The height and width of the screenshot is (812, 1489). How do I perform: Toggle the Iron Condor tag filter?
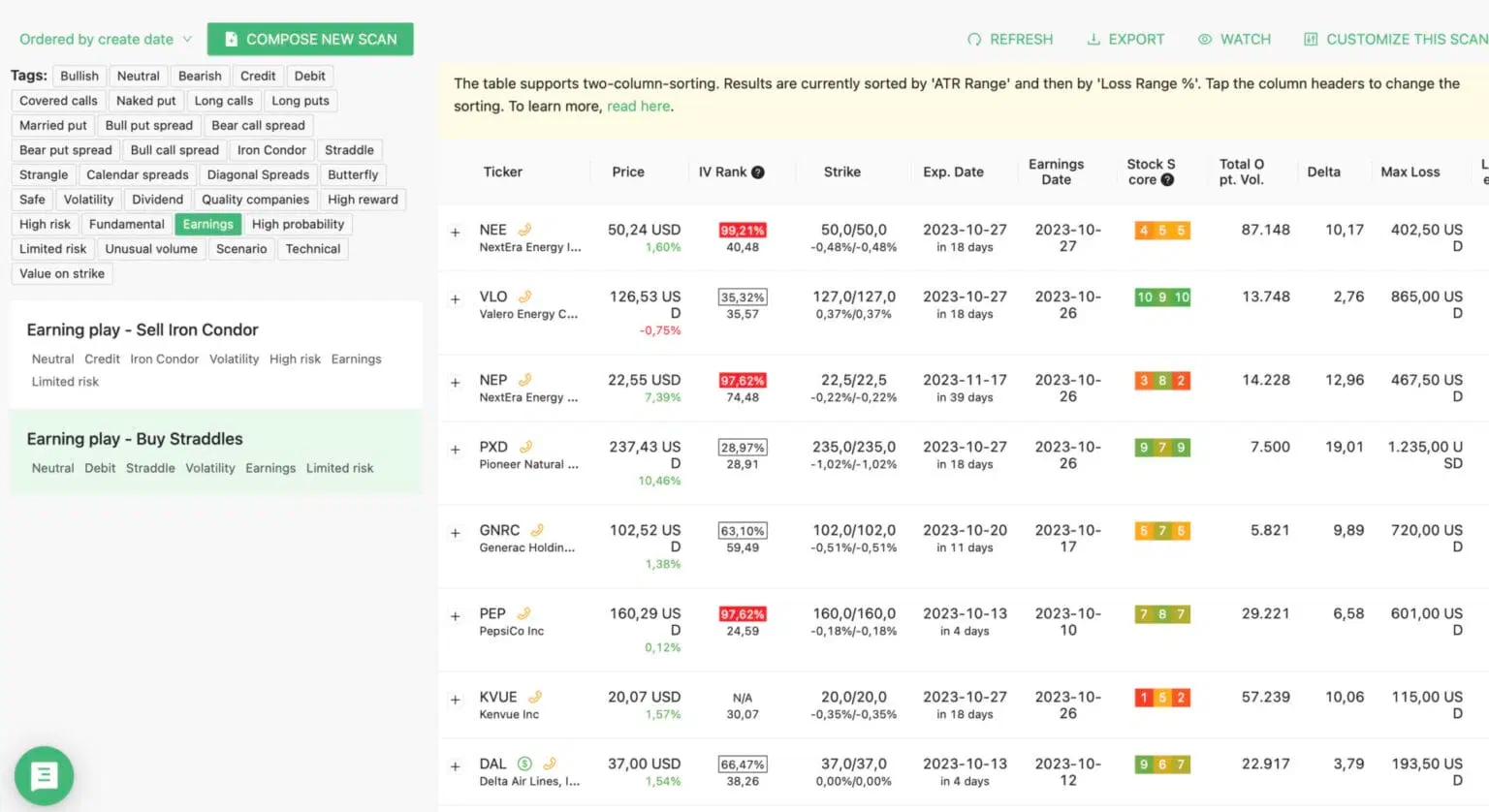pos(271,150)
